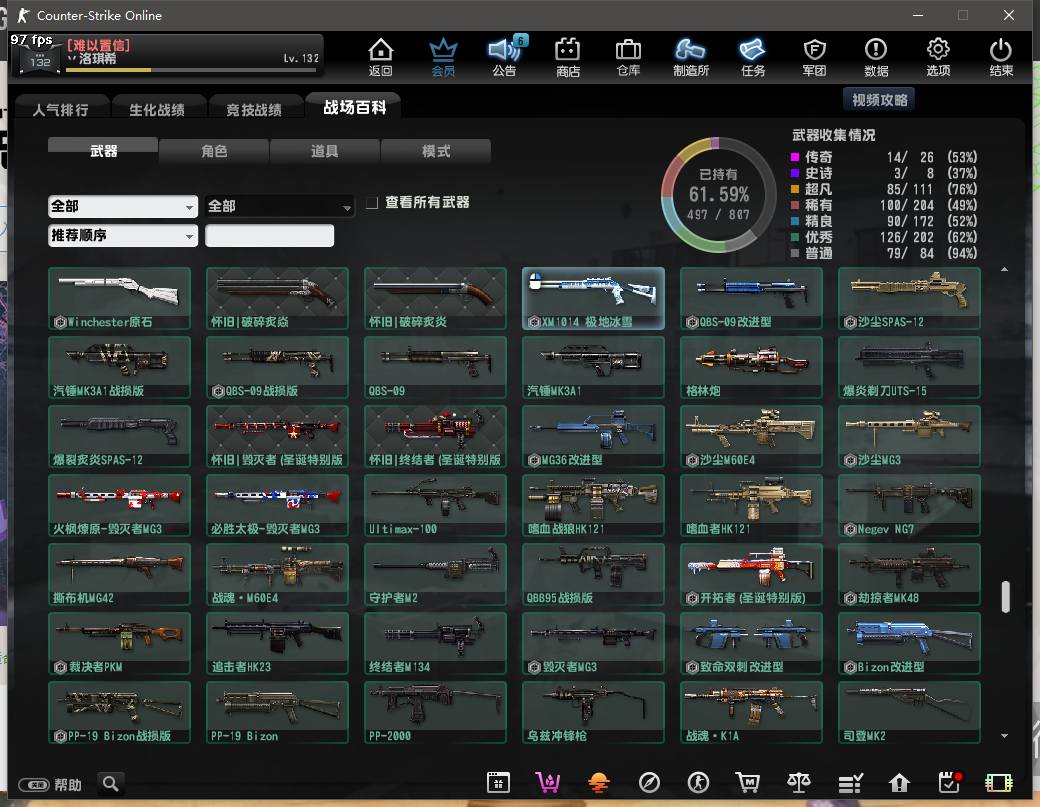Click the weapon list scrollbar thumb
The height and width of the screenshot is (807, 1040).
pyautogui.click(x=1005, y=597)
